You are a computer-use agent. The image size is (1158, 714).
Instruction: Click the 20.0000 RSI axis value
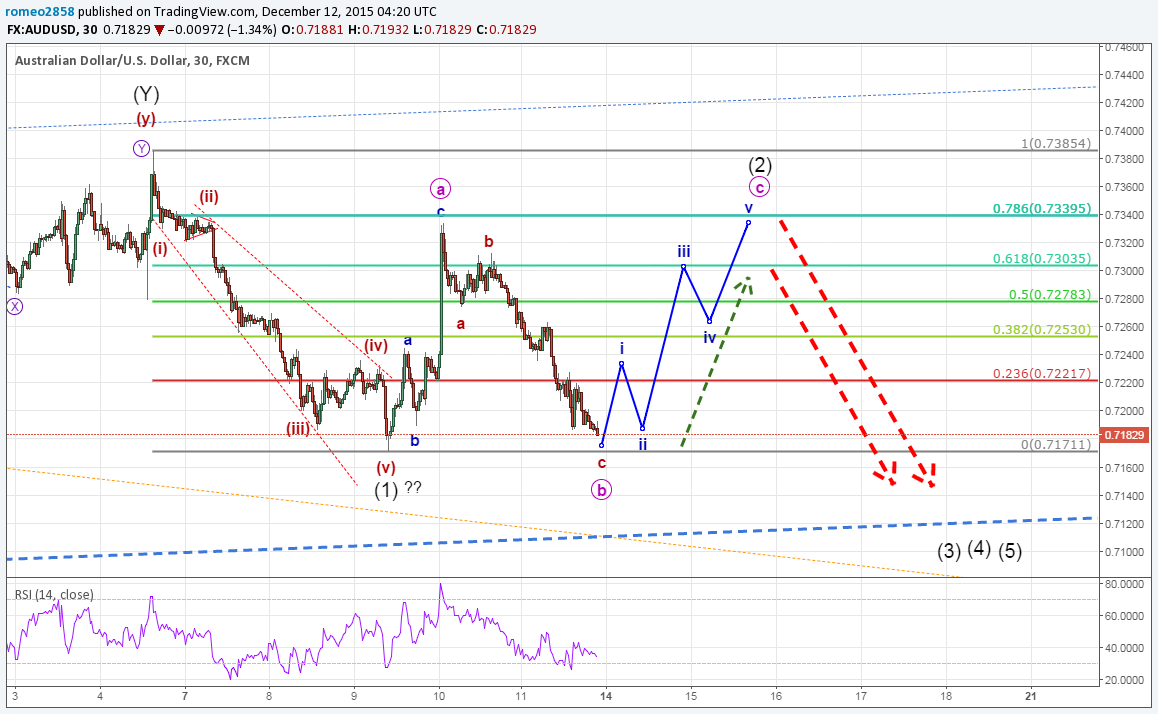pyautogui.click(x=1124, y=680)
